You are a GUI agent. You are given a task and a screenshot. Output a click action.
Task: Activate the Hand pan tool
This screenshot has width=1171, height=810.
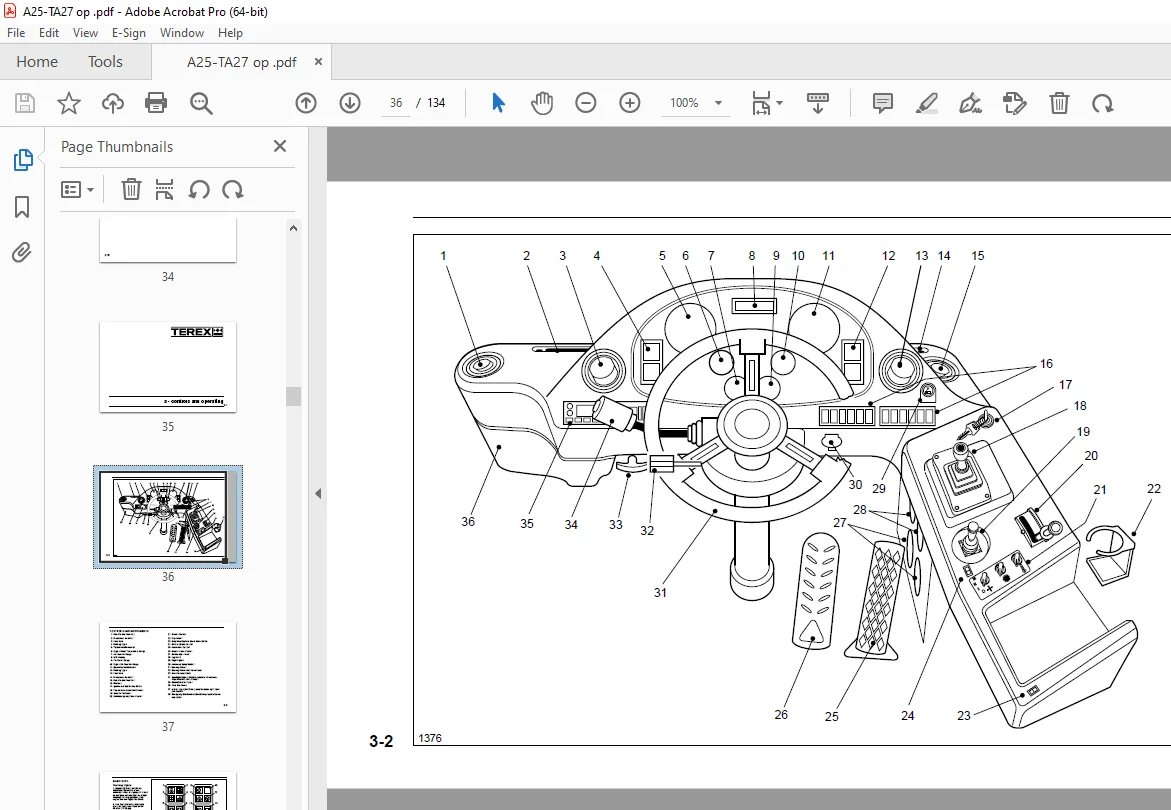[542, 103]
